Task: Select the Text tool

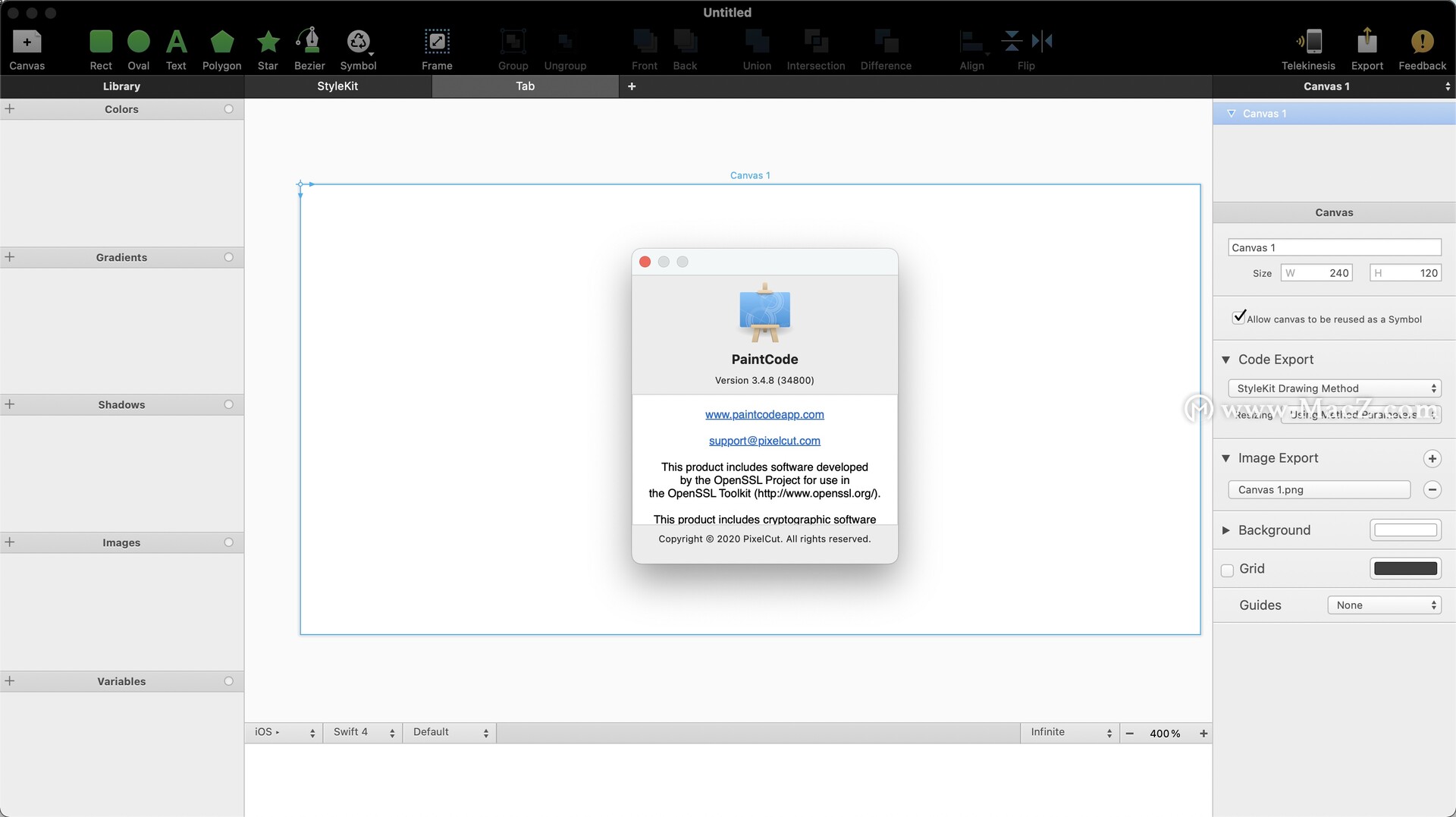Action: [x=176, y=49]
